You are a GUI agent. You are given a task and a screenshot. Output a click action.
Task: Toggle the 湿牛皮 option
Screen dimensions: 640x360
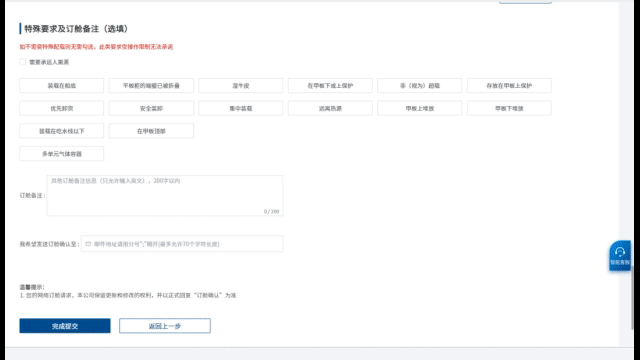point(240,86)
